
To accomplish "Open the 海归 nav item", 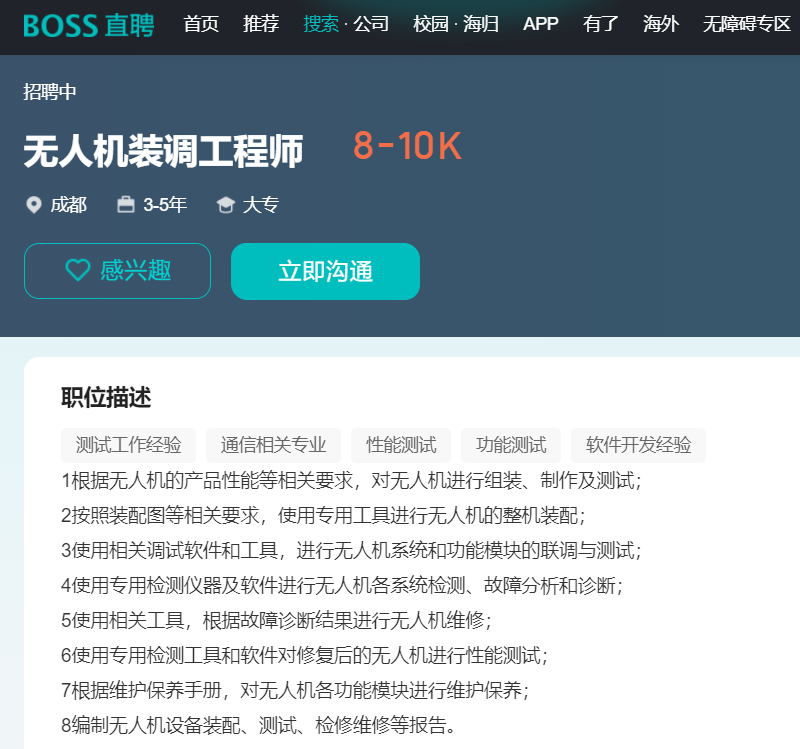I will [481, 24].
